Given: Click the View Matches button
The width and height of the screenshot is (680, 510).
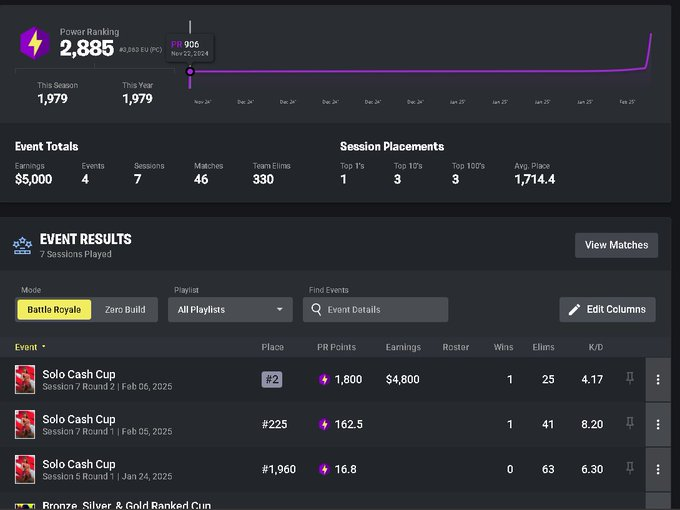Looking at the screenshot, I should click(x=616, y=245).
